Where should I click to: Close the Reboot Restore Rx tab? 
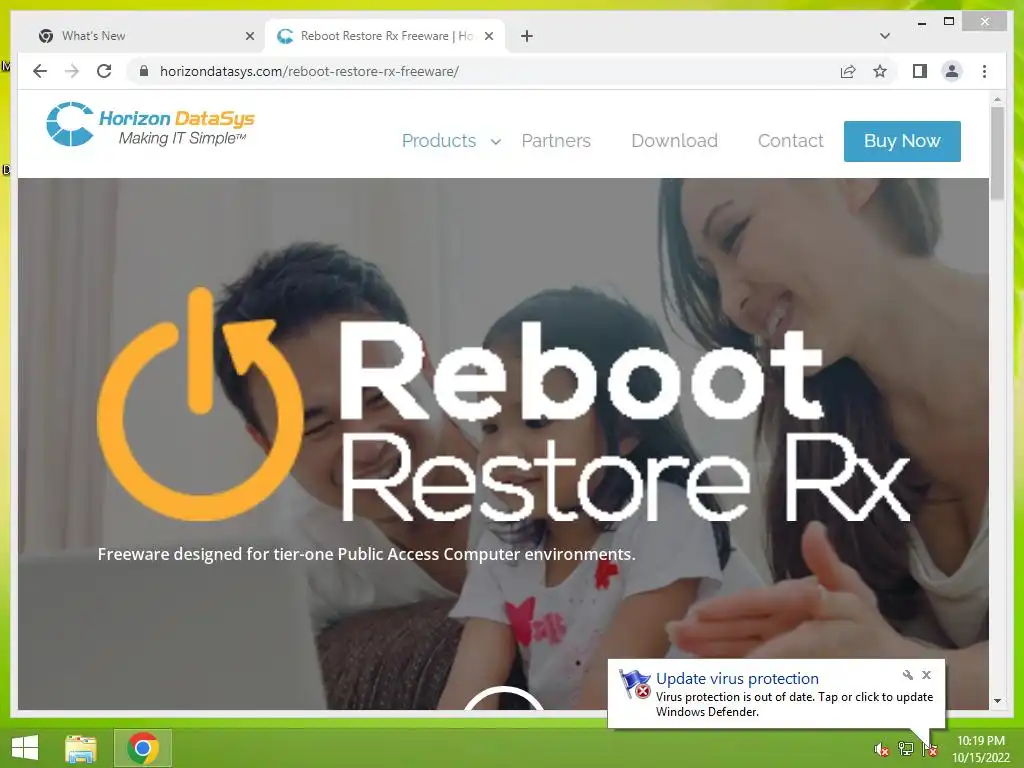488,36
